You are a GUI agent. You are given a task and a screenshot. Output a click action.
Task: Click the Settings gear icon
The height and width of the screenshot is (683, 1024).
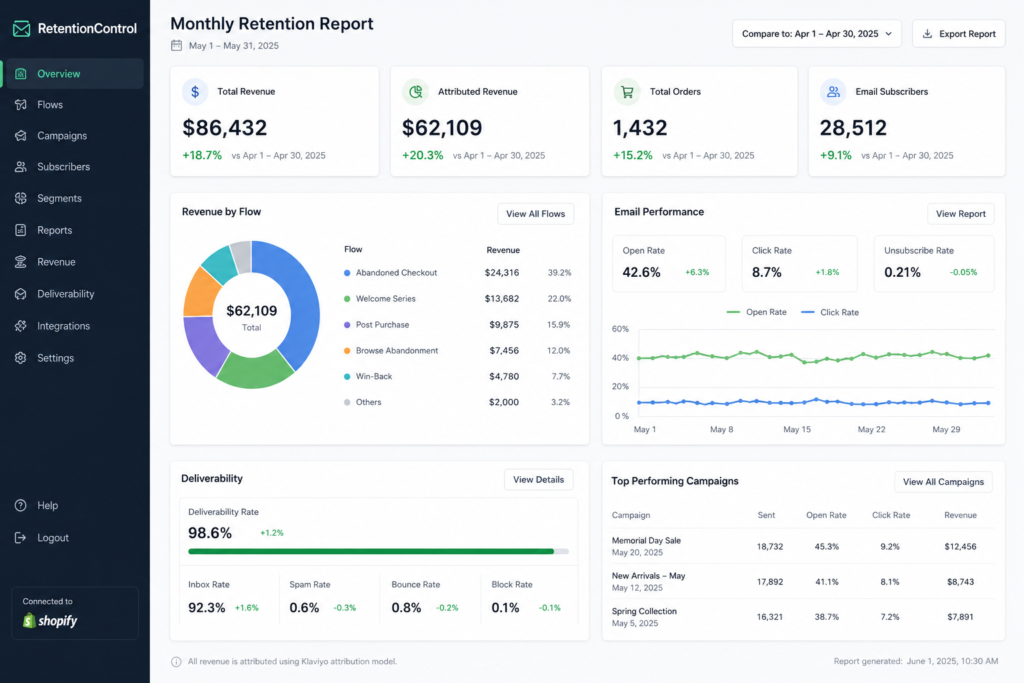21,358
